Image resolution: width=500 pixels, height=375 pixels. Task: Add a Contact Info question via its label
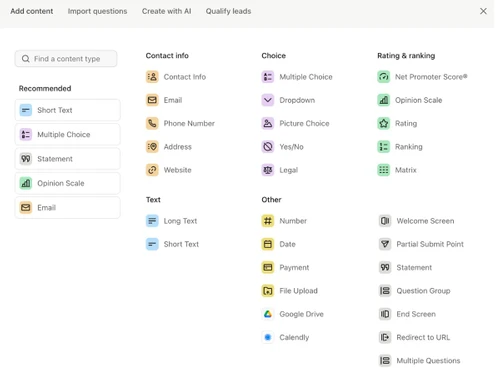[x=185, y=77]
